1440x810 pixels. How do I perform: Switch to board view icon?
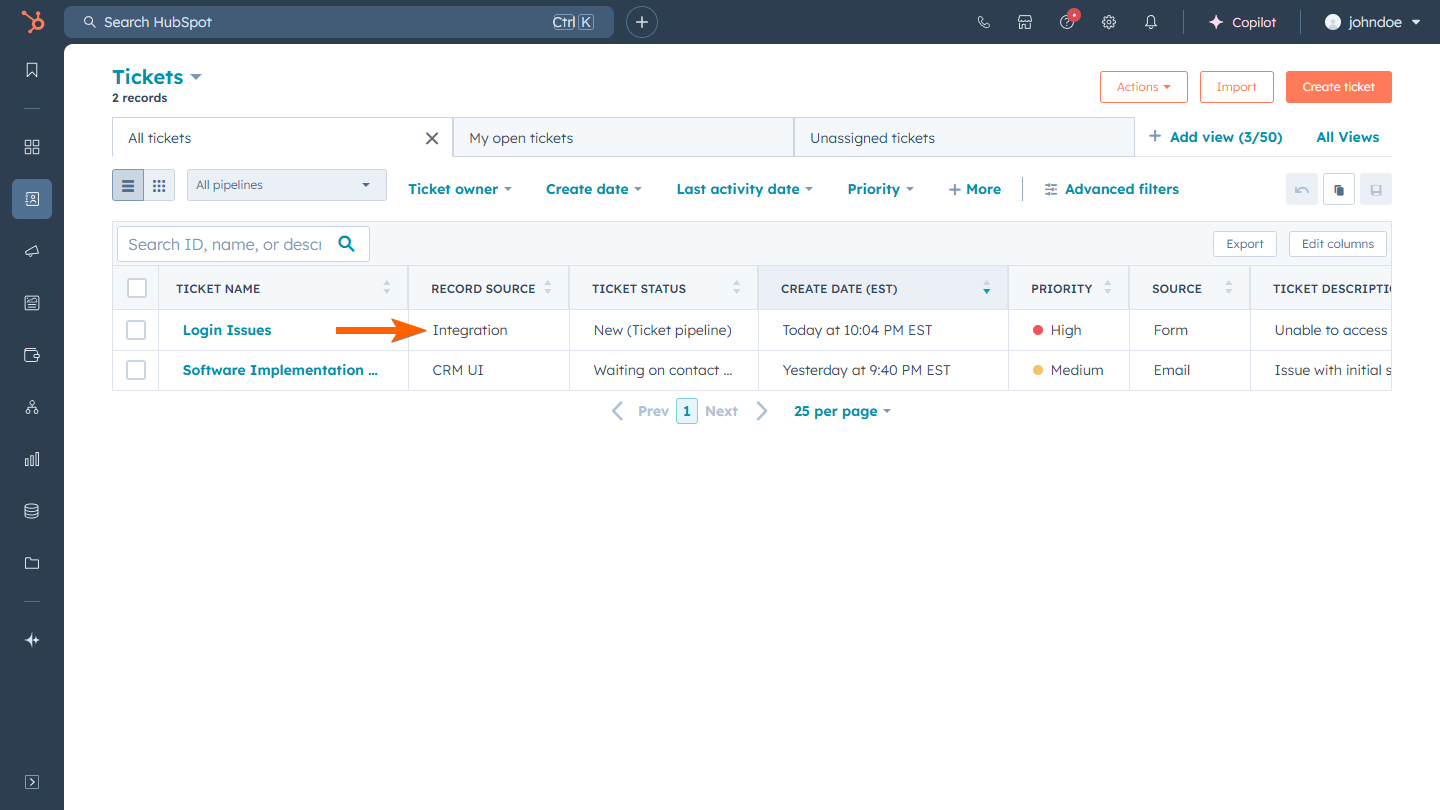[x=159, y=185]
